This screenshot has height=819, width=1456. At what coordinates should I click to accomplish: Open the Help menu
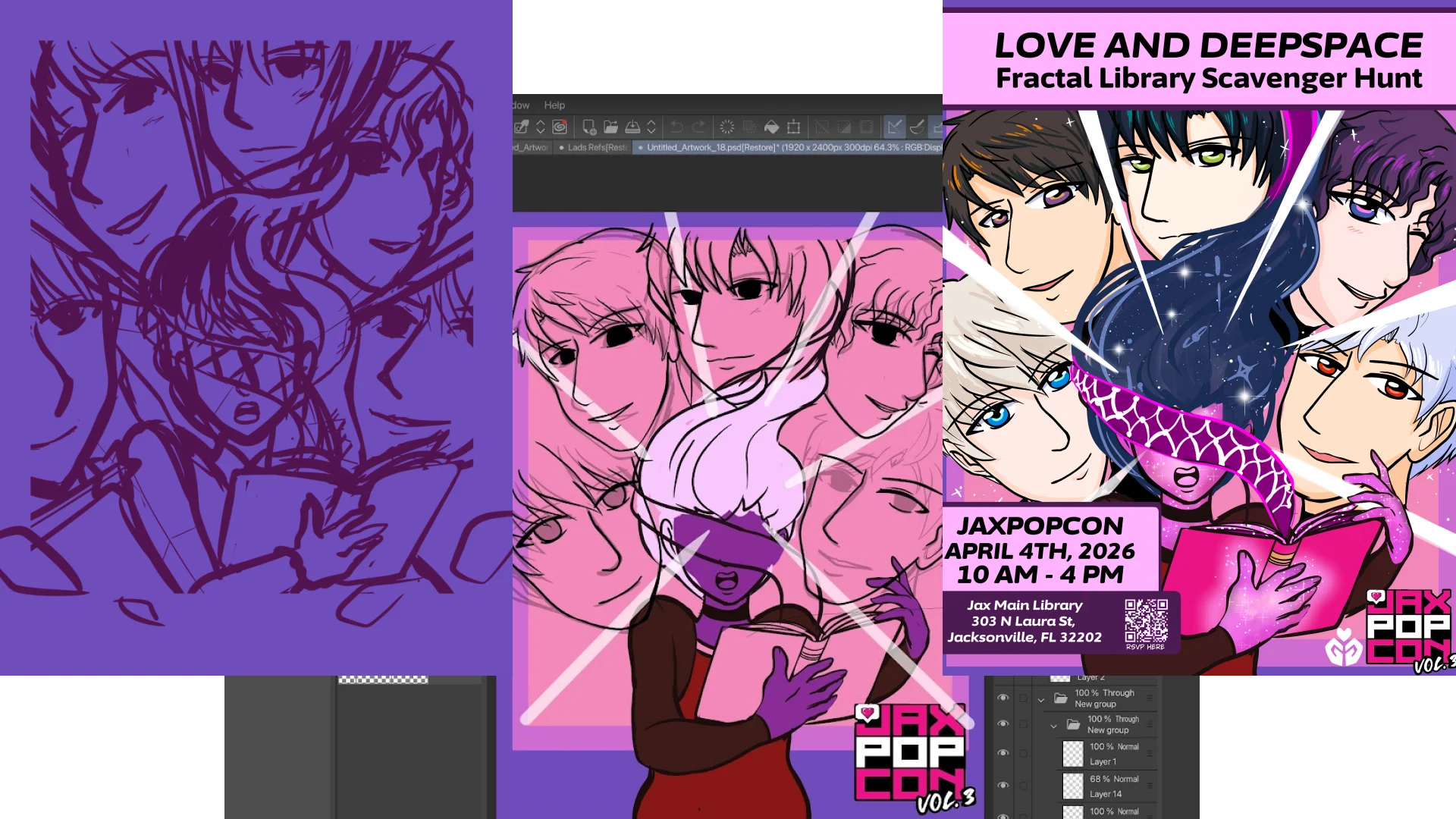[x=554, y=105]
